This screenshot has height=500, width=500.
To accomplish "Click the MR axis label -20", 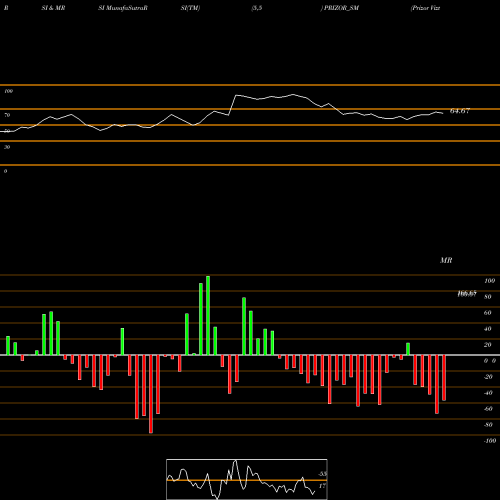I will point(488,377).
